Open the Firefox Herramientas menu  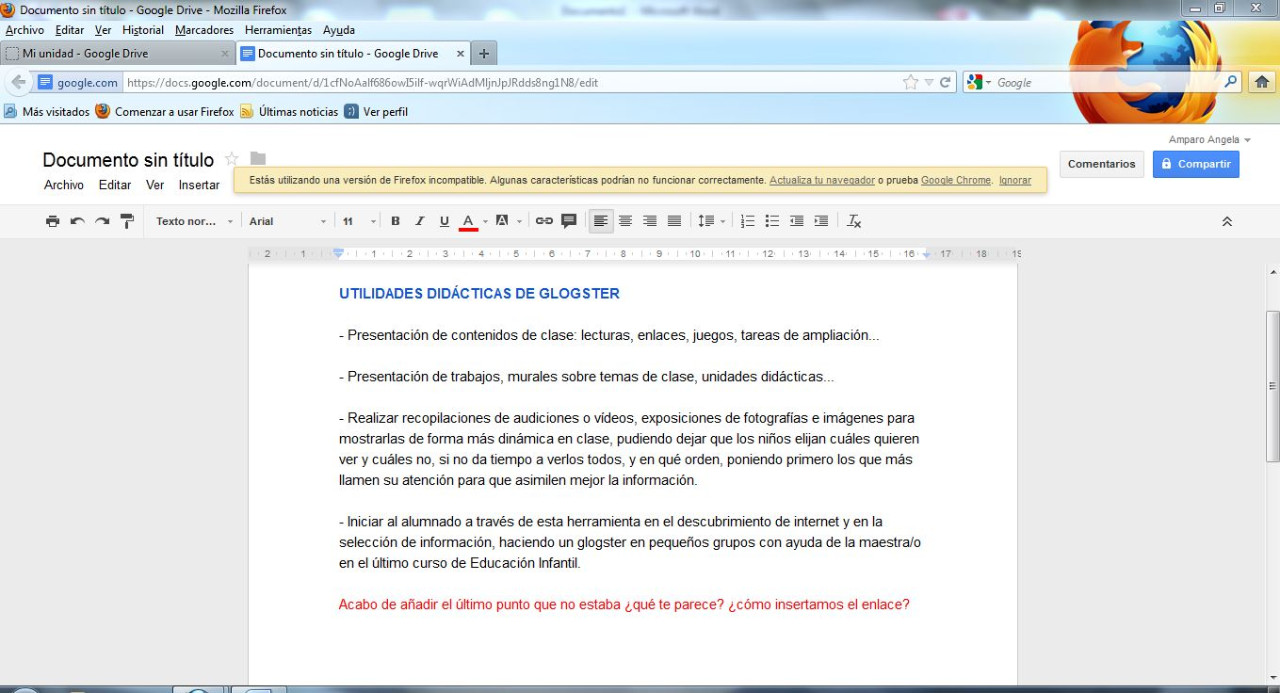pyautogui.click(x=278, y=30)
